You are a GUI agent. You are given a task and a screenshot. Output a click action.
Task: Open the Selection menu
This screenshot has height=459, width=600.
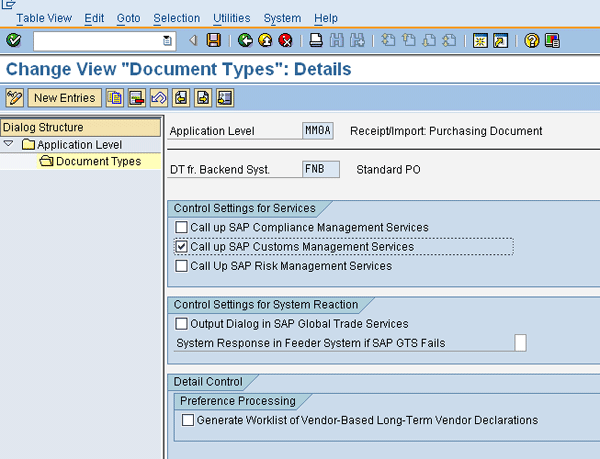point(176,18)
